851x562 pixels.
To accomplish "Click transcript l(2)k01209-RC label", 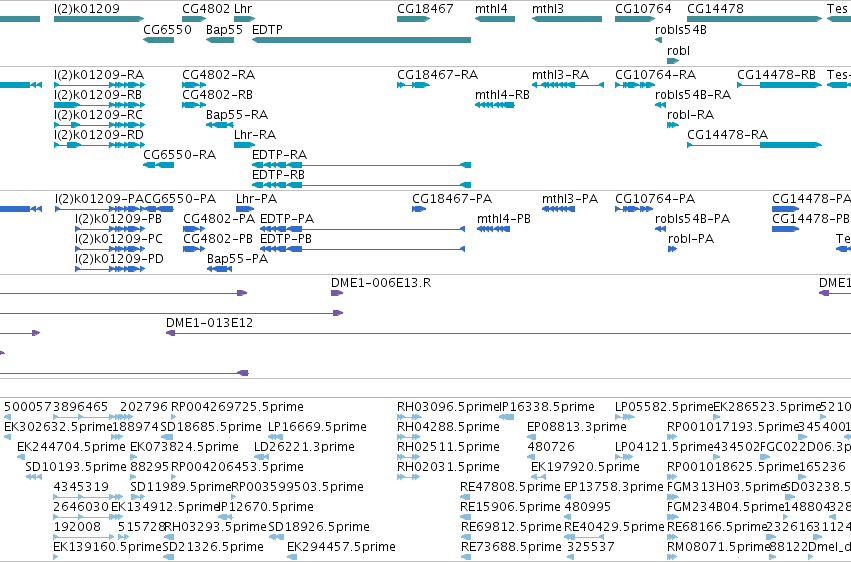I will tap(98, 114).
